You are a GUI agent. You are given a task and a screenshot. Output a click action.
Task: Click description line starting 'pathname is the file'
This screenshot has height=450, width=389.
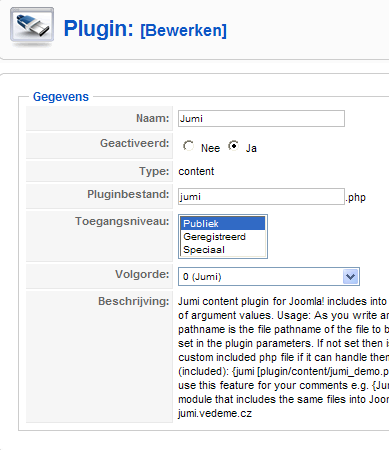pos(283,329)
